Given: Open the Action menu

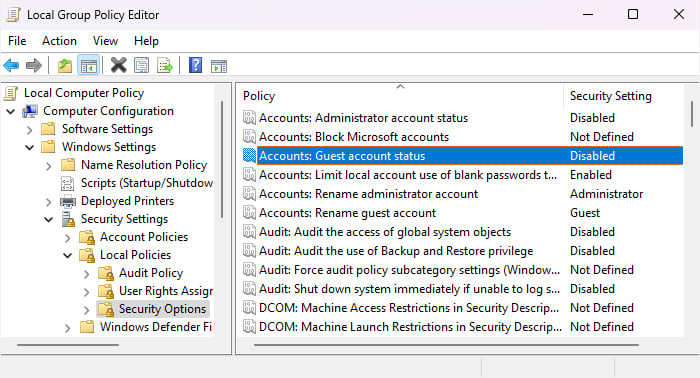Looking at the screenshot, I should coord(59,41).
